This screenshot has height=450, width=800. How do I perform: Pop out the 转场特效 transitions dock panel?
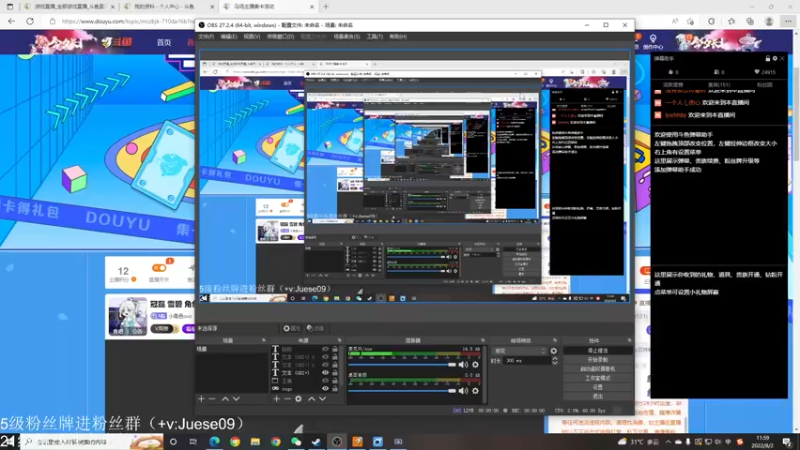555,340
